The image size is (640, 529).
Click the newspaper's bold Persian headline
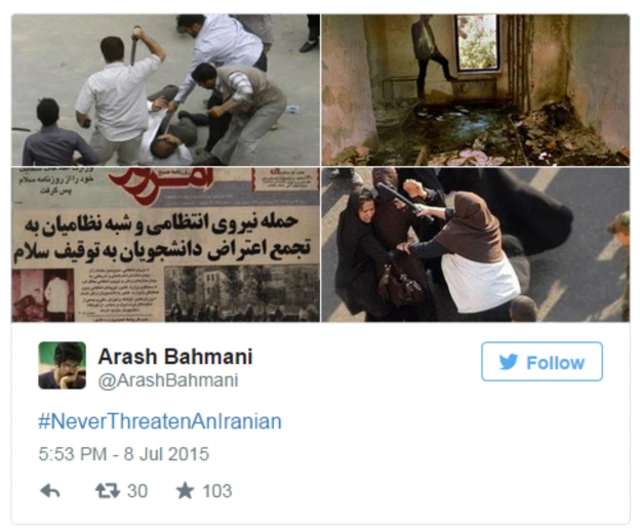click(x=162, y=237)
